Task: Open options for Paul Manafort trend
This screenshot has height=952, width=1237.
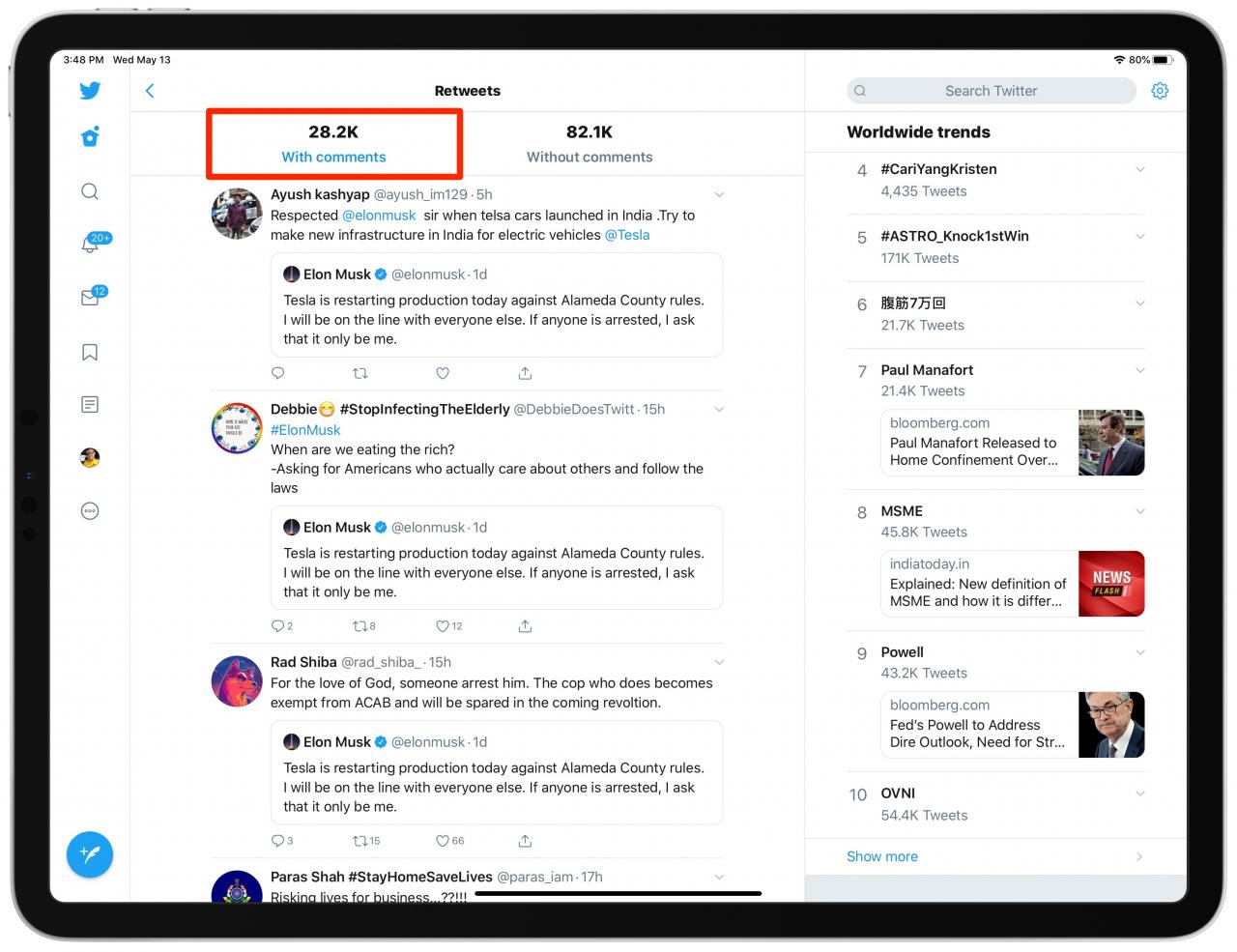Action: click(x=1140, y=370)
